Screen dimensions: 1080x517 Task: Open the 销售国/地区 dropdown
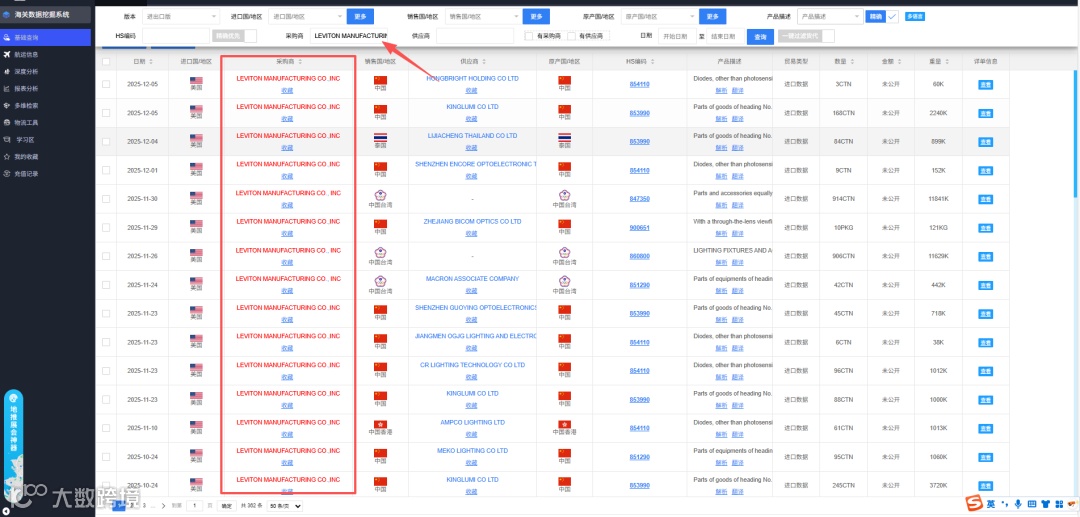coord(483,17)
